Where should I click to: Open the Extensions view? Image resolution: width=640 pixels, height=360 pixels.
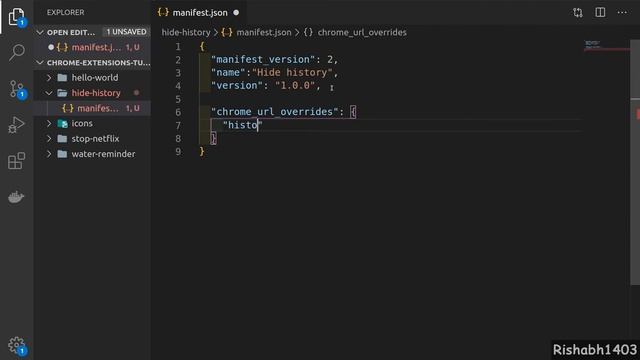(x=16, y=161)
